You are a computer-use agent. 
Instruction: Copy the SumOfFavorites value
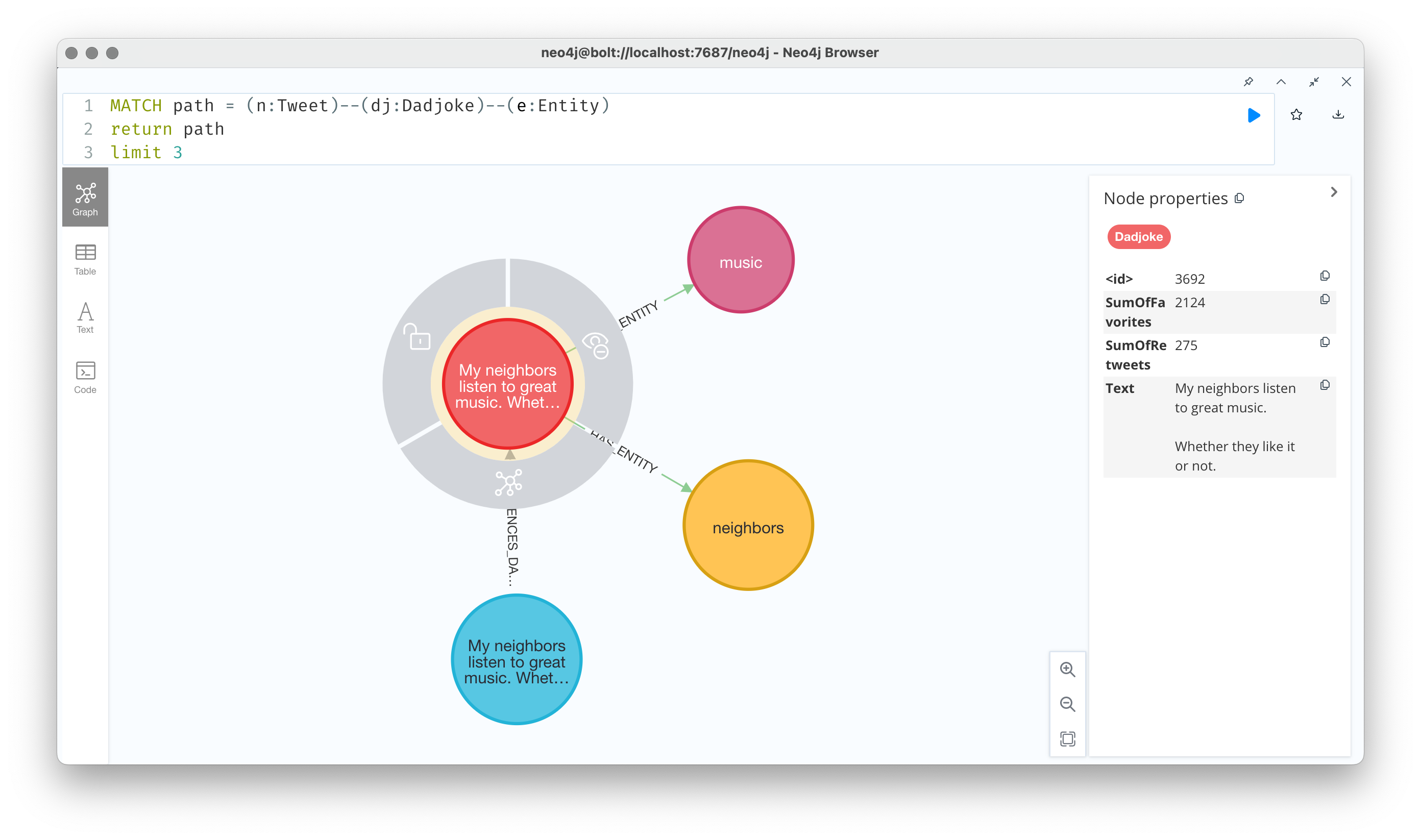pyautogui.click(x=1325, y=300)
